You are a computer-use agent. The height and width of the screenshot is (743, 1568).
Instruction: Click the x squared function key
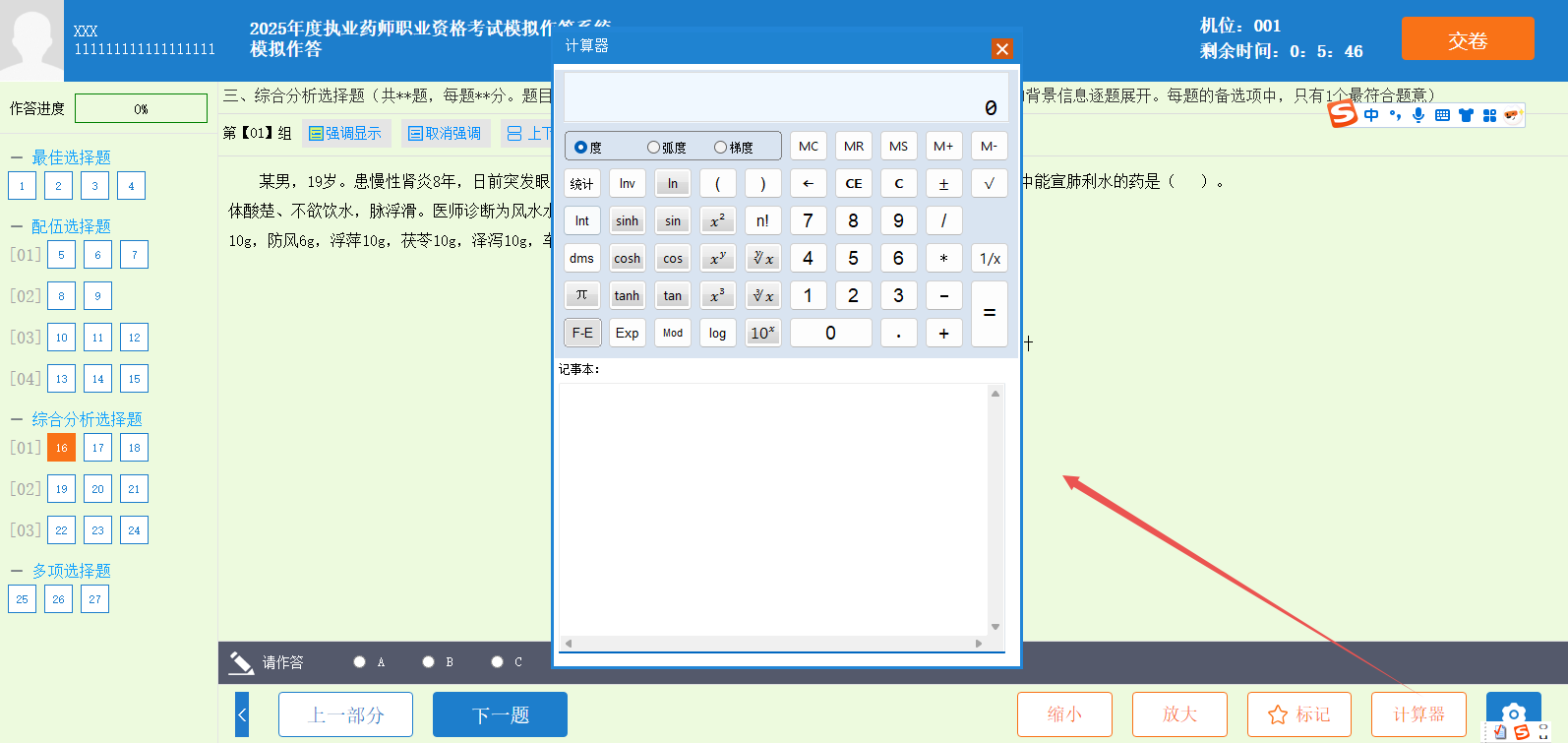point(717,221)
